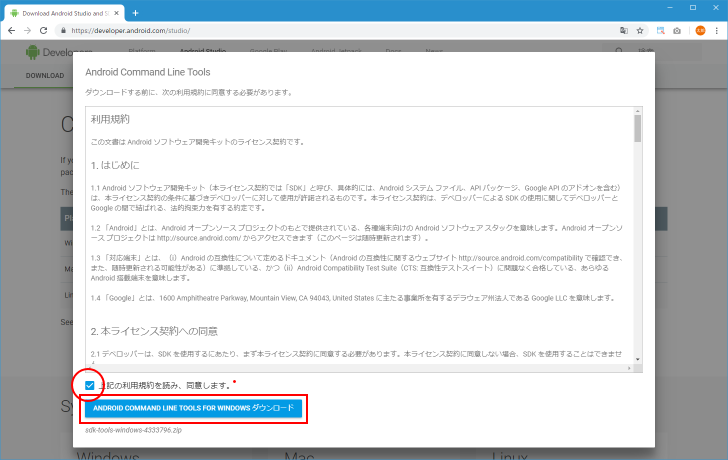728x460 pixels.
Task: Click the clause 1.4 Google definition text
Action: [x=352, y=298]
